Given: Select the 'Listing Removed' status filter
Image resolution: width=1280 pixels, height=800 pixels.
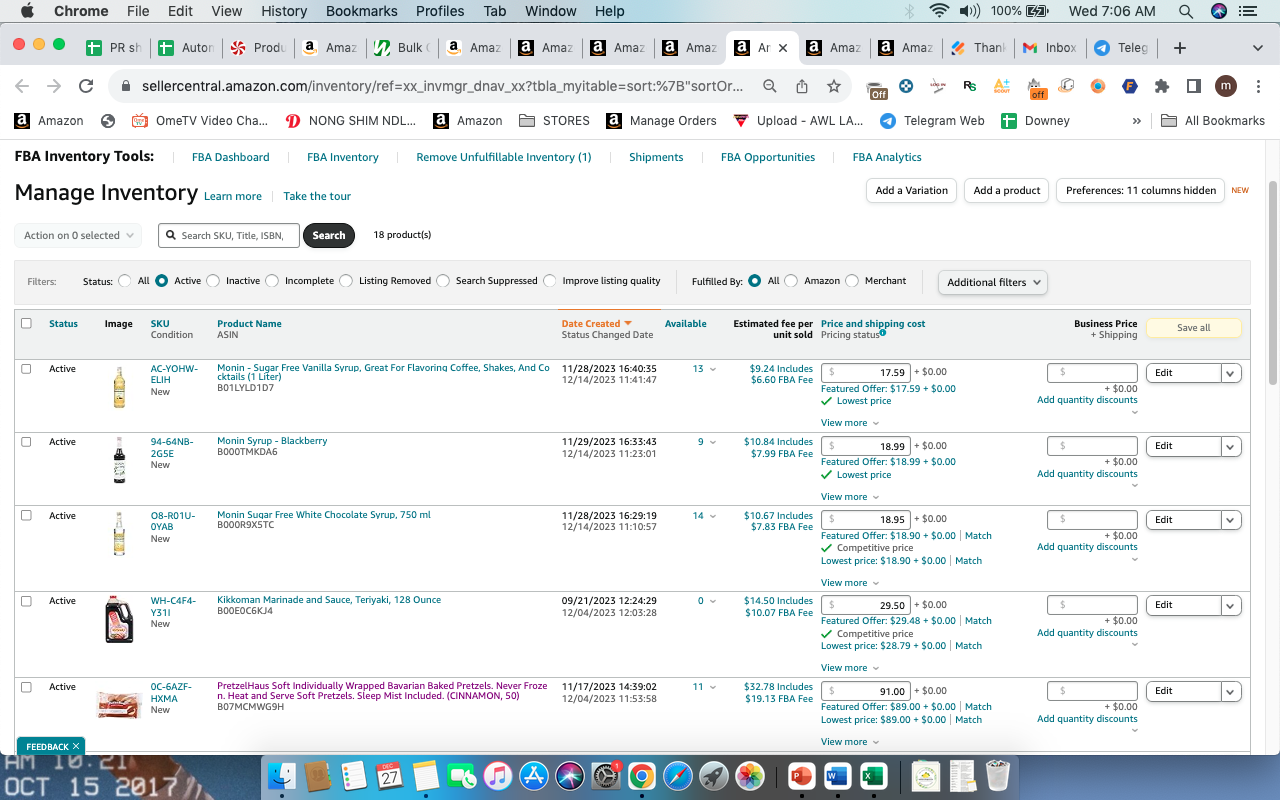Looking at the screenshot, I should 346,281.
